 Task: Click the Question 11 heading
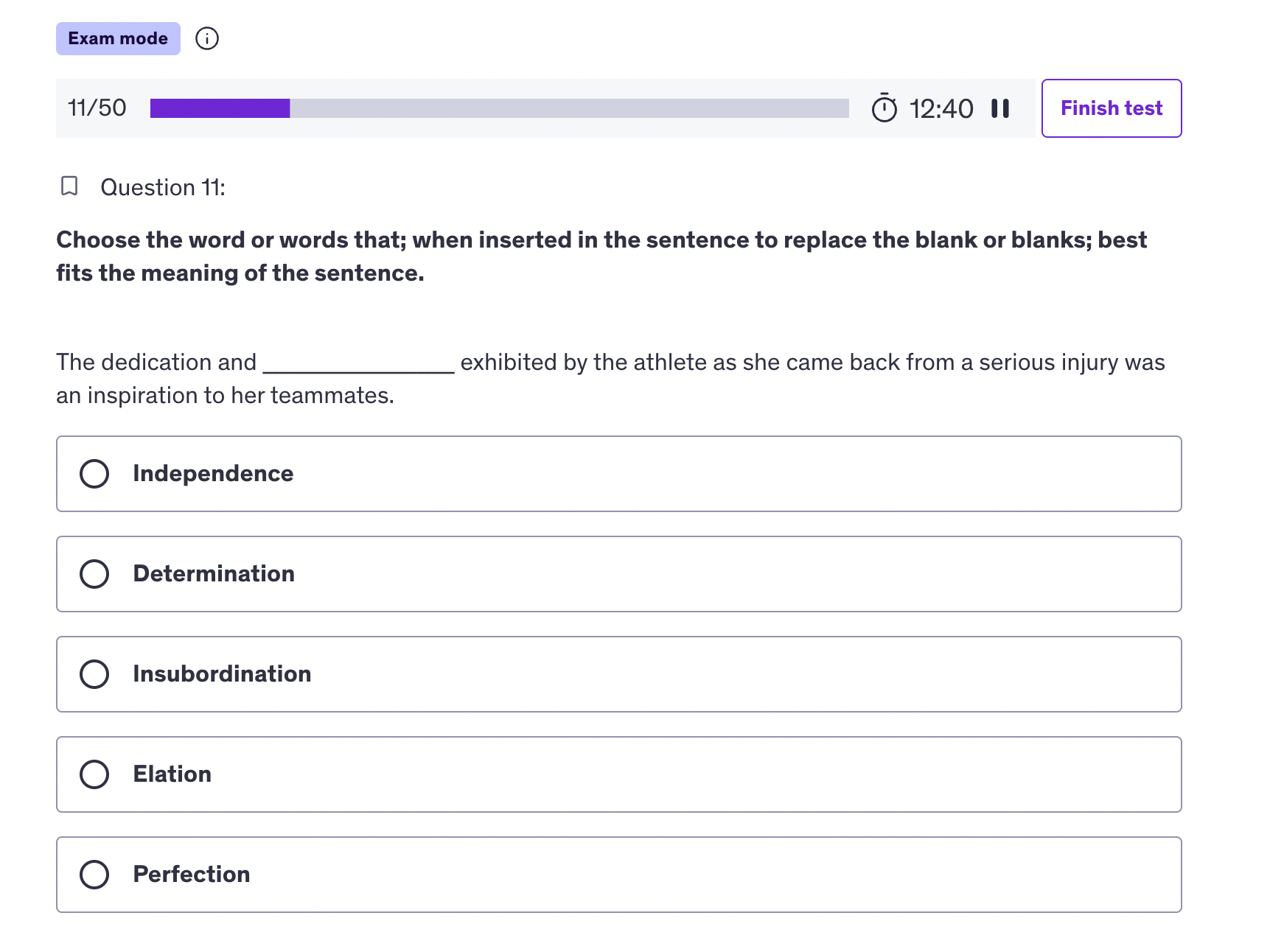[163, 187]
